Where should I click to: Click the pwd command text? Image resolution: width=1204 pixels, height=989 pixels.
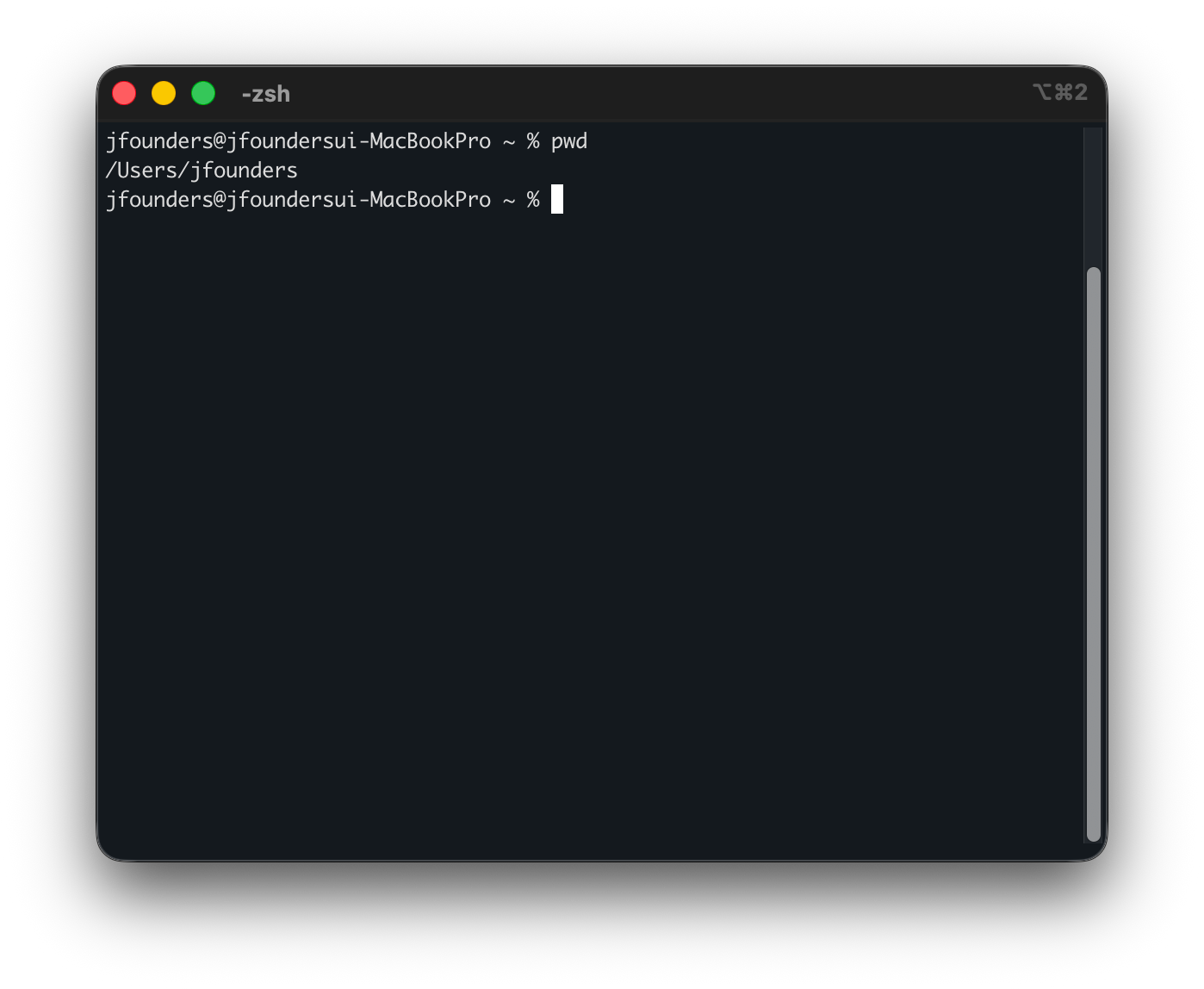click(569, 141)
